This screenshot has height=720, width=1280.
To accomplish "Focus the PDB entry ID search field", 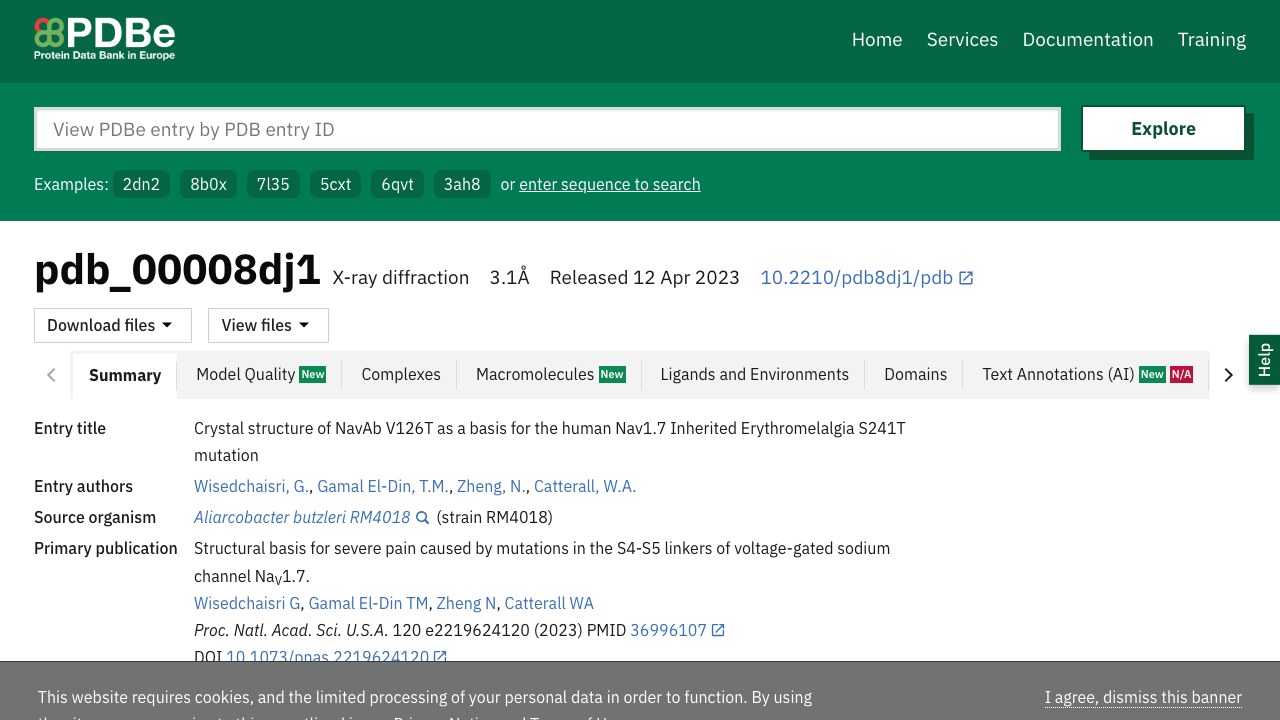I will click(547, 129).
